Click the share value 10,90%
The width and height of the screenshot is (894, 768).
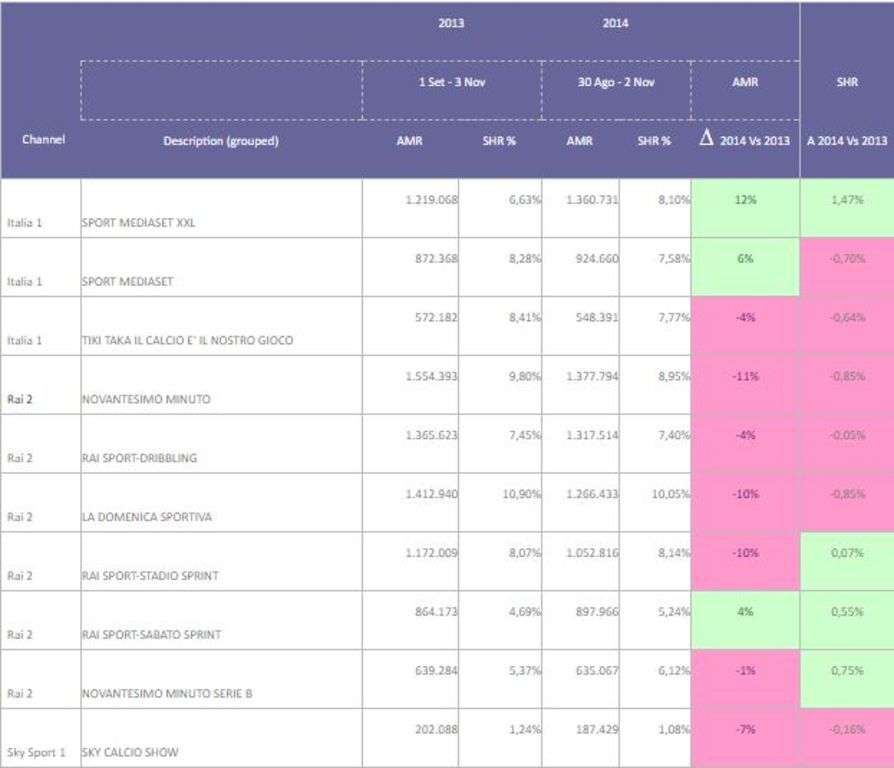coord(522,494)
